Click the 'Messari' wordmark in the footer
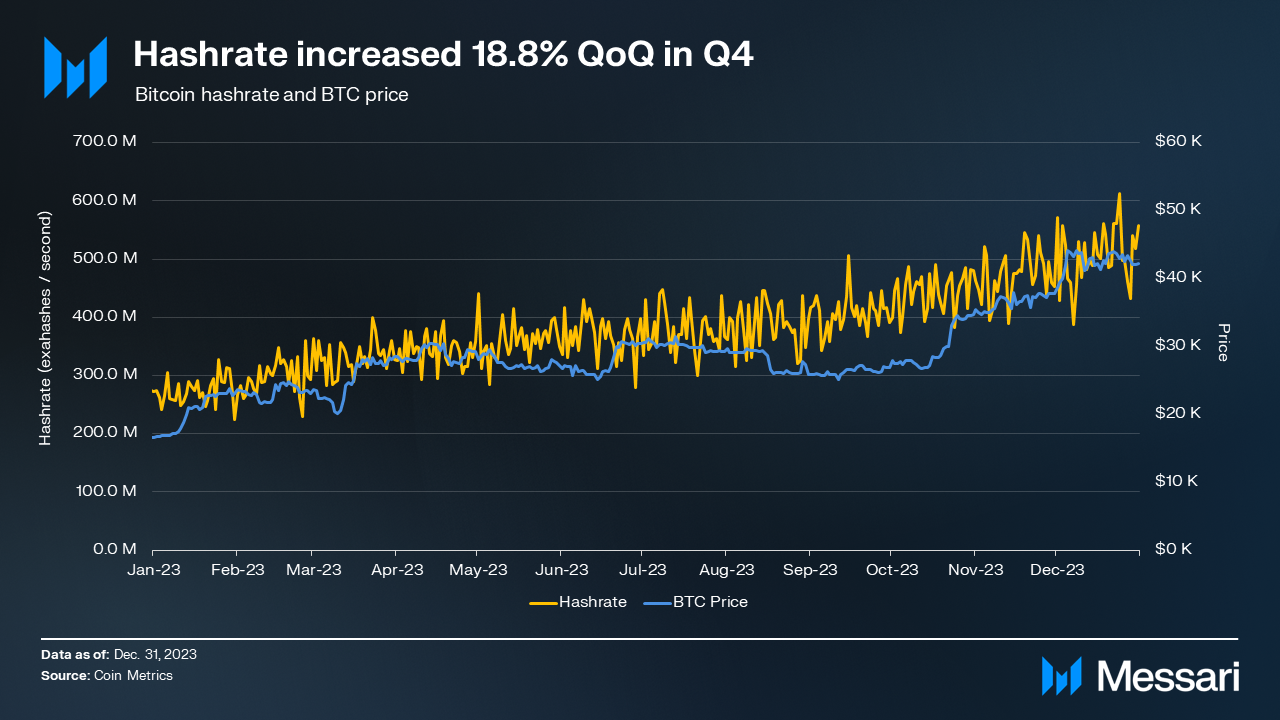 [x=1168, y=676]
